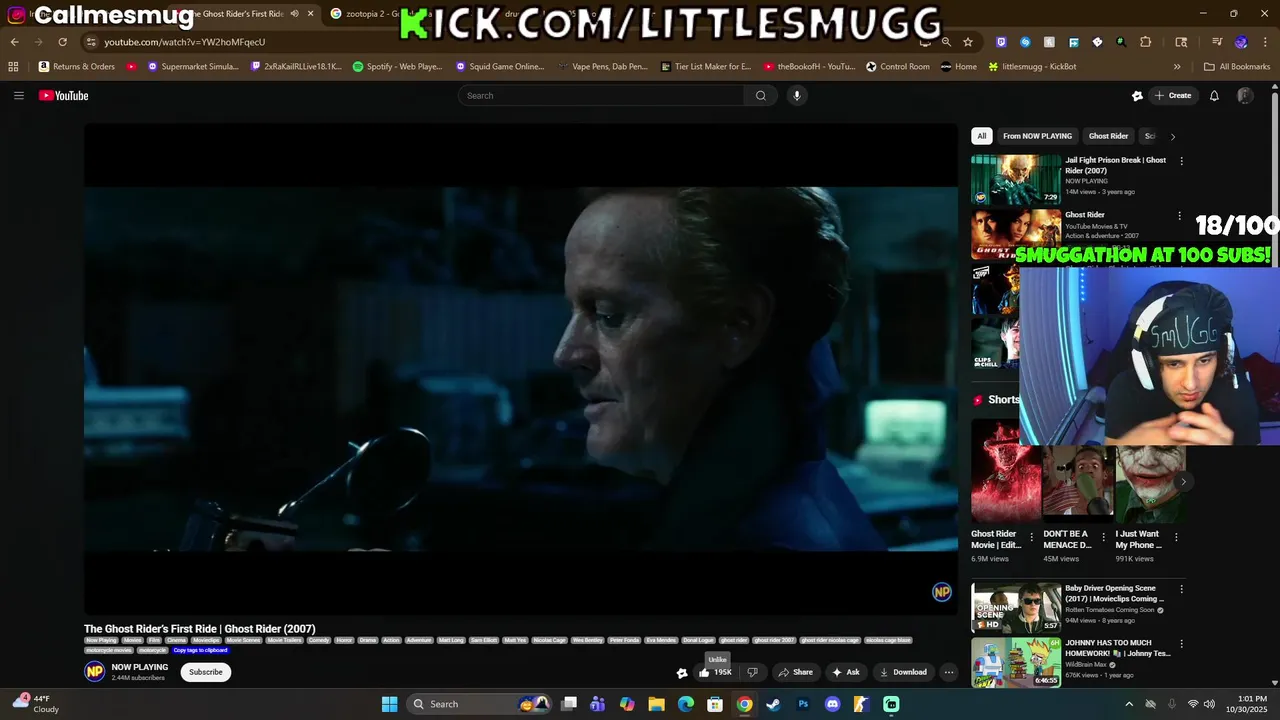Open Photoshop from the taskbar

(x=803, y=704)
